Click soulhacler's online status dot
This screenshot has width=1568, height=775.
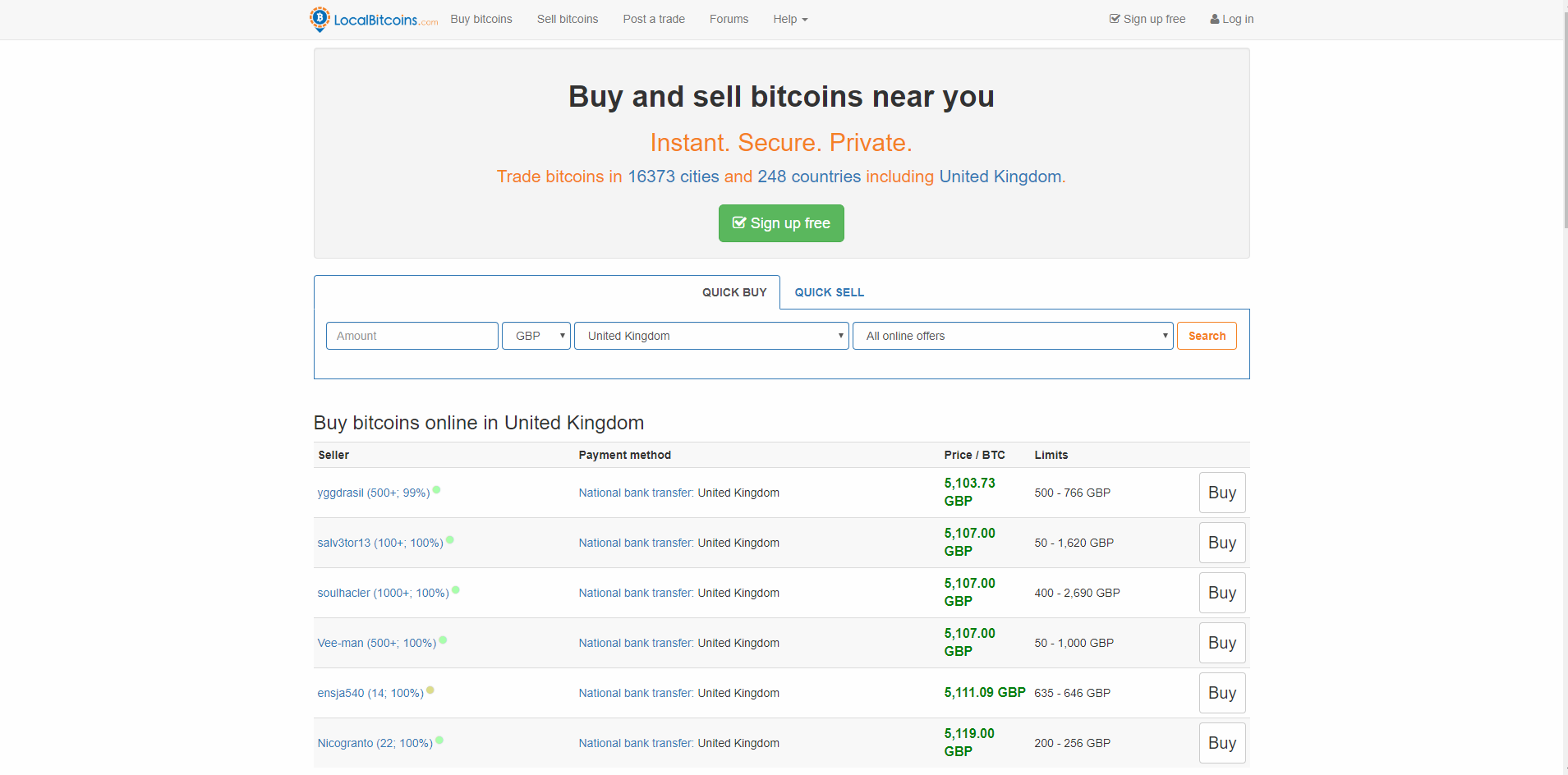click(456, 590)
